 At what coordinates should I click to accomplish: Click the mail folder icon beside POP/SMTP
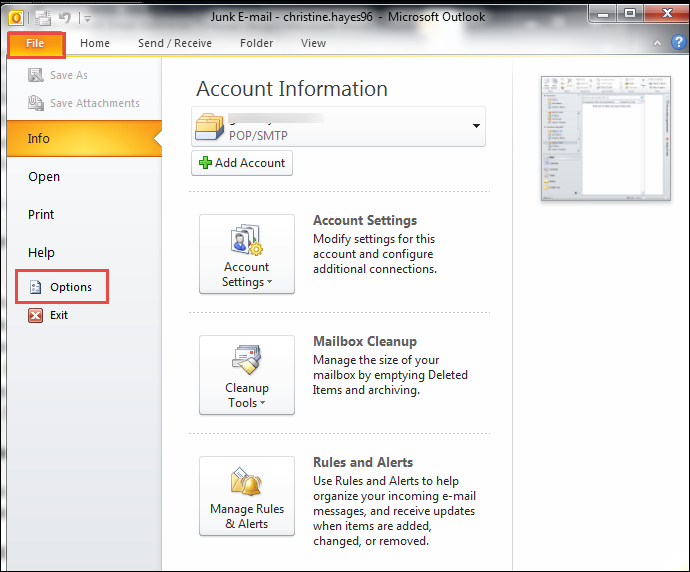coord(209,127)
